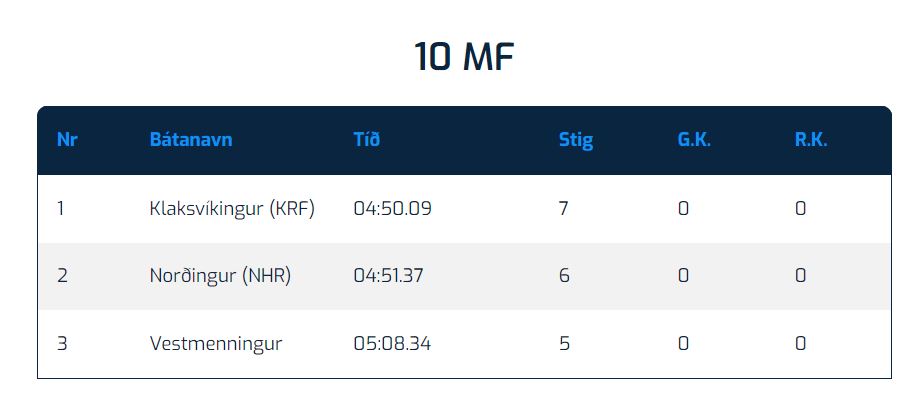The image size is (923, 413).
Task: Click the time 04:51.37
Action: pos(389,276)
